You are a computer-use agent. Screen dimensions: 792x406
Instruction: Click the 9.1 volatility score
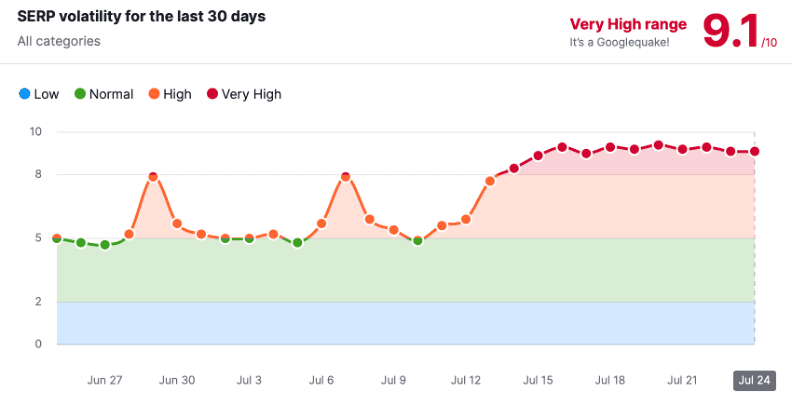(730, 31)
